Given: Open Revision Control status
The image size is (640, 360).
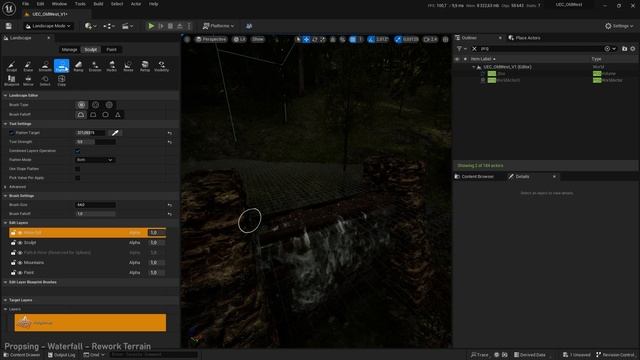Looking at the screenshot, I should (615, 355).
